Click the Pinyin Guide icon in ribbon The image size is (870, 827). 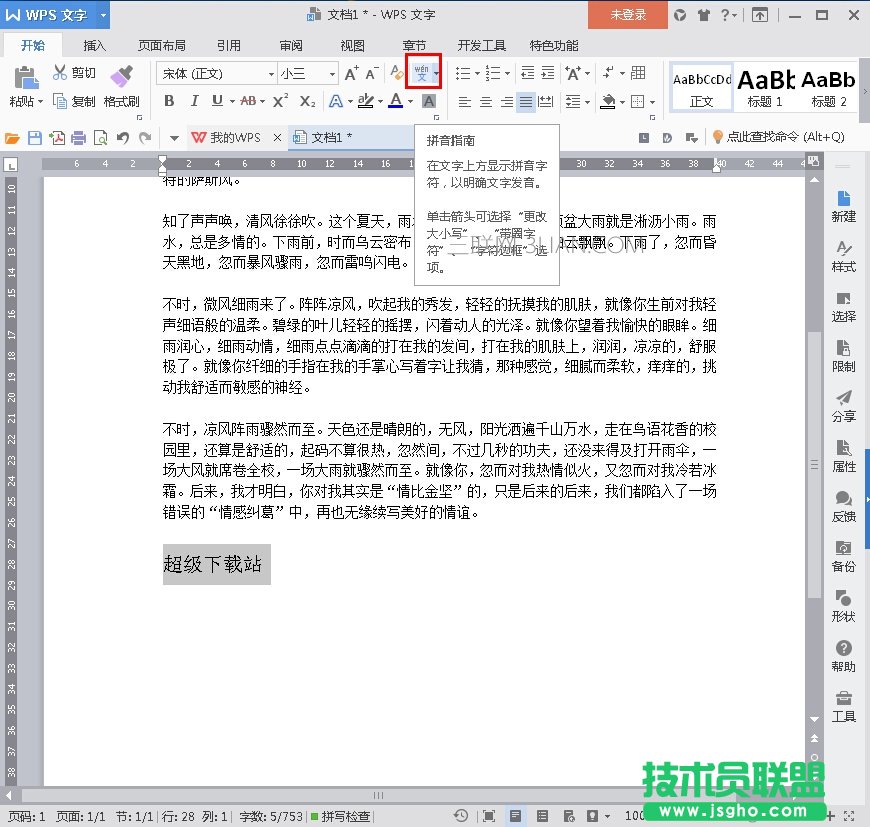click(421, 72)
